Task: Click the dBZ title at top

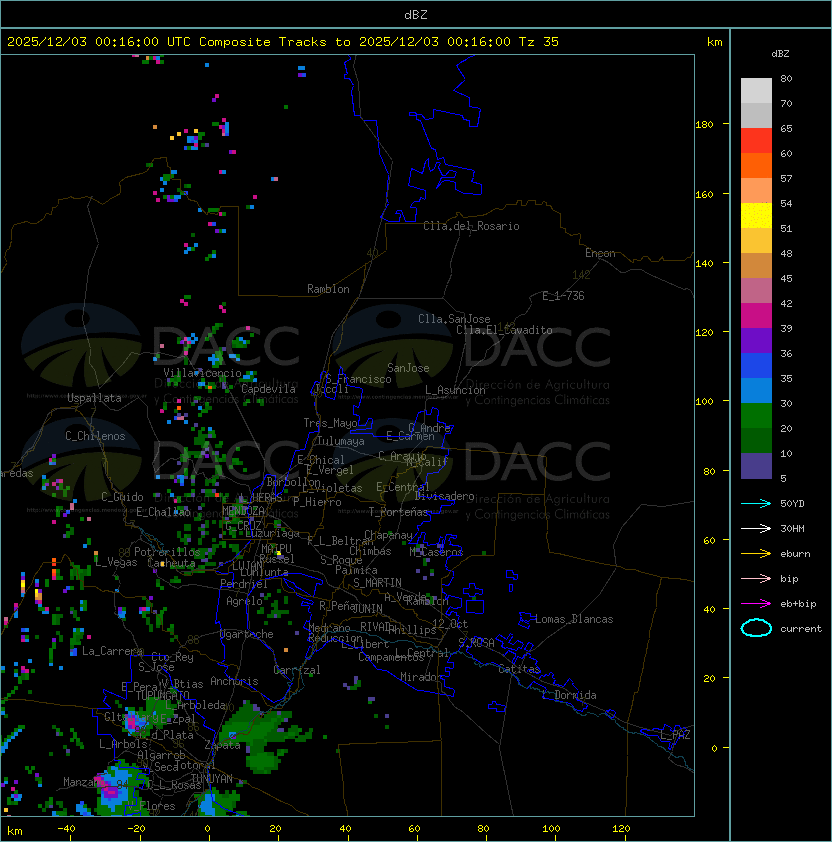Action: click(x=416, y=15)
